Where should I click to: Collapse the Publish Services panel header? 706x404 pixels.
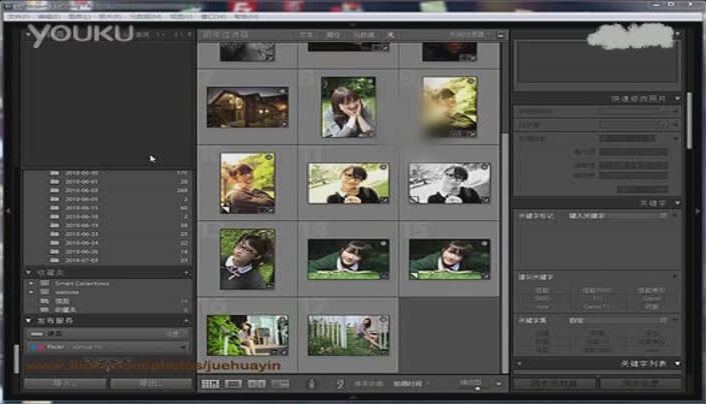click(28, 321)
